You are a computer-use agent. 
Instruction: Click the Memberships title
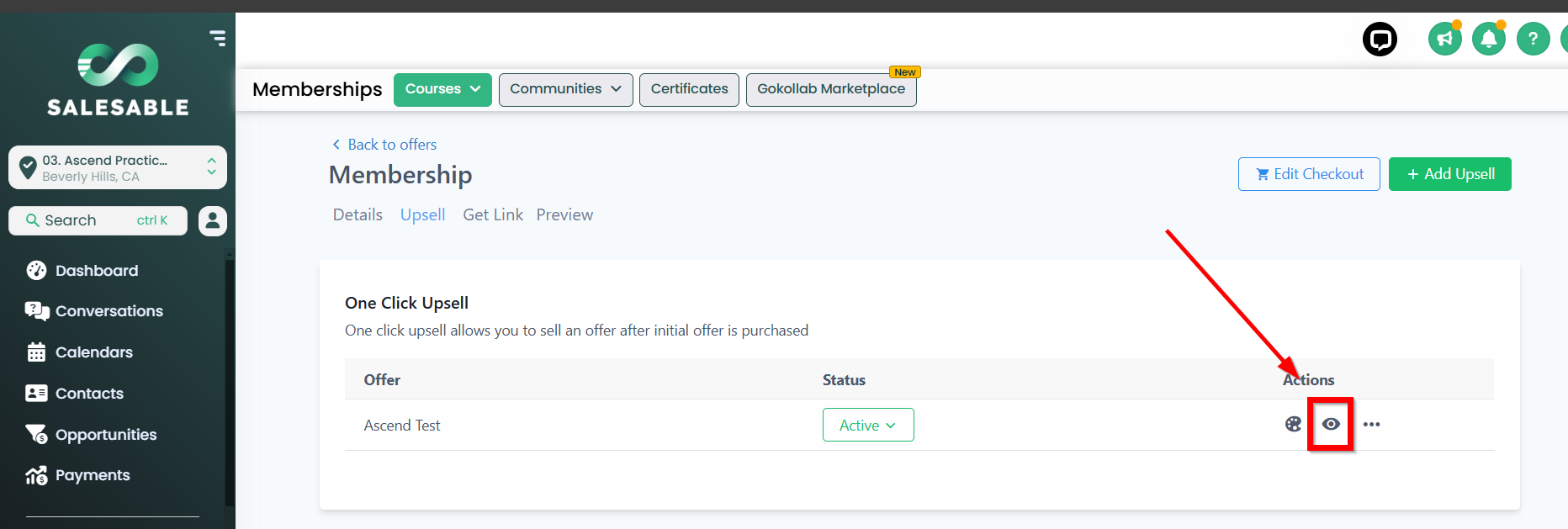pyautogui.click(x=317, y=89)
